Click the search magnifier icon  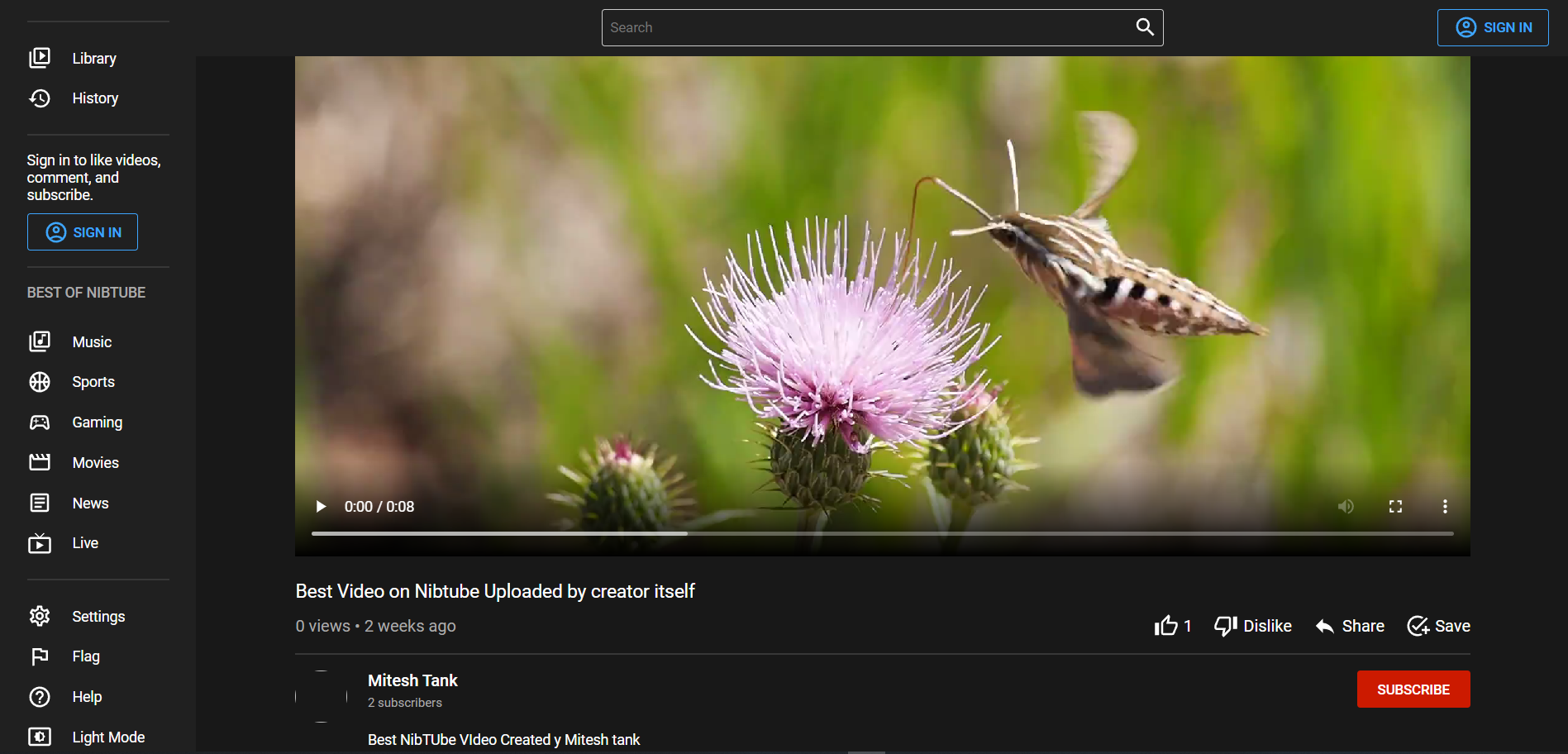coord(1145,27)
